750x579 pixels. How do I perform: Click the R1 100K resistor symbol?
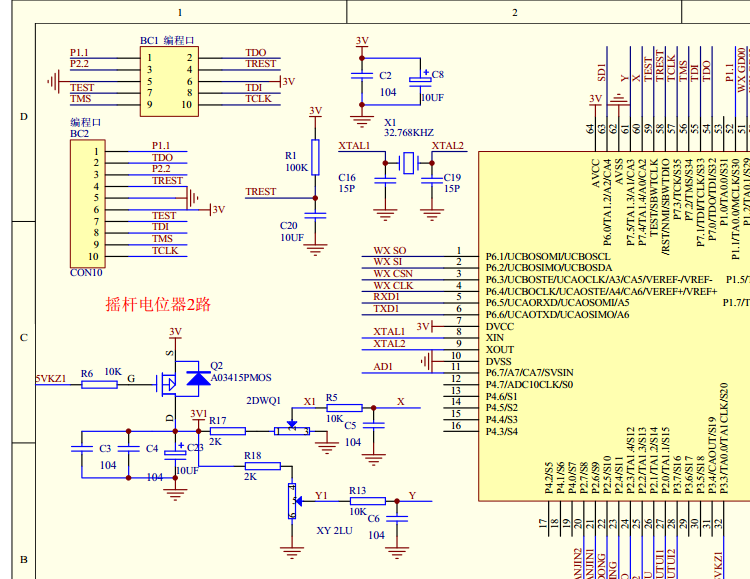pos(315,157)
